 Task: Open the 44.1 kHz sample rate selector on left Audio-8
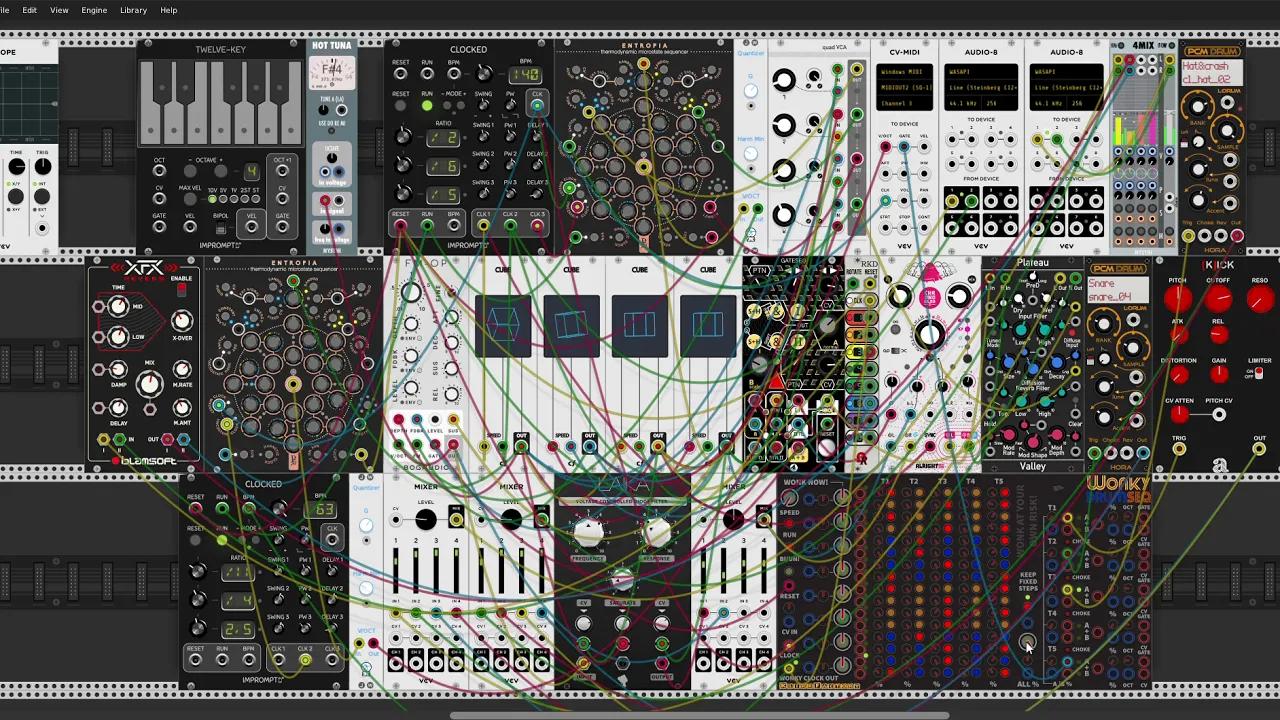[x=962, y=103]
